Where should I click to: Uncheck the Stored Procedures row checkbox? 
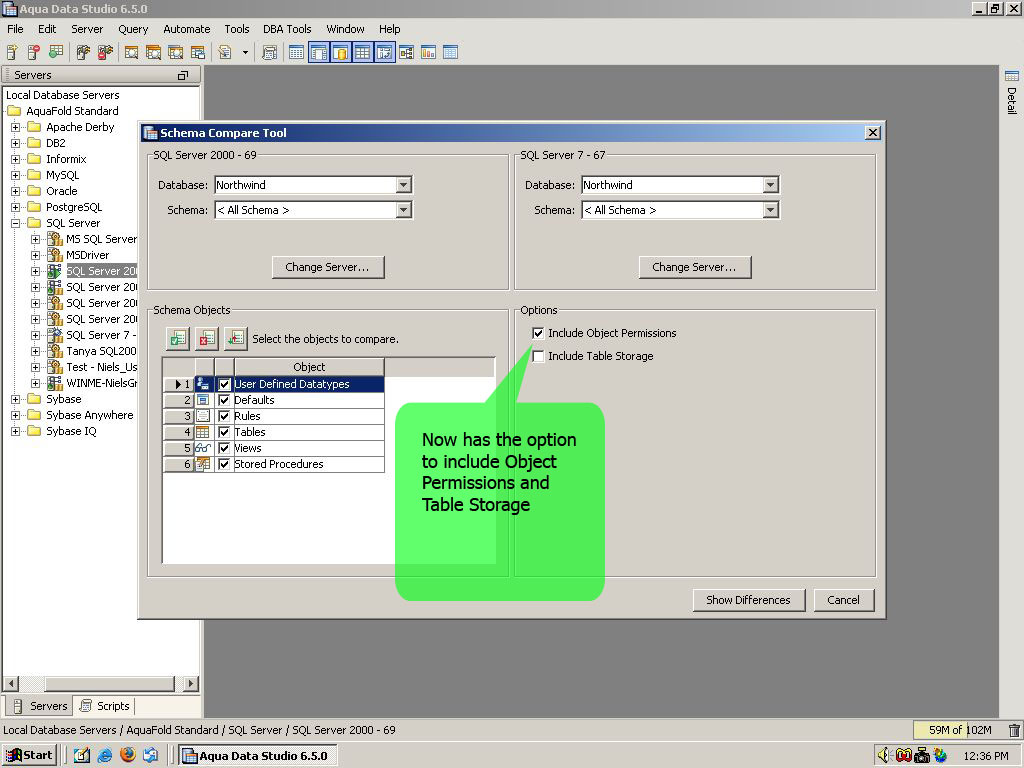(224, 464)
